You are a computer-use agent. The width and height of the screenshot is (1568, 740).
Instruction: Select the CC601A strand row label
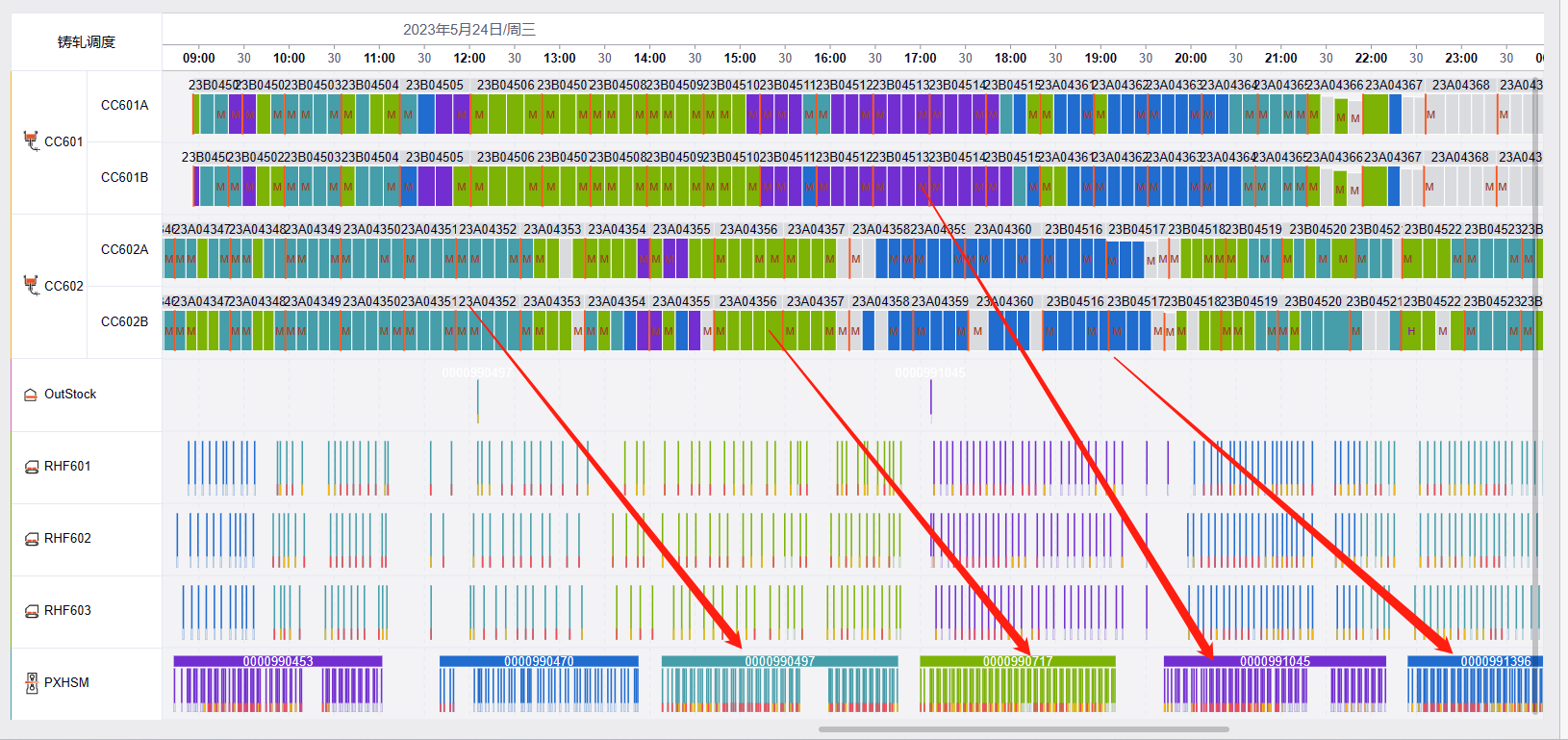point(124,105)
